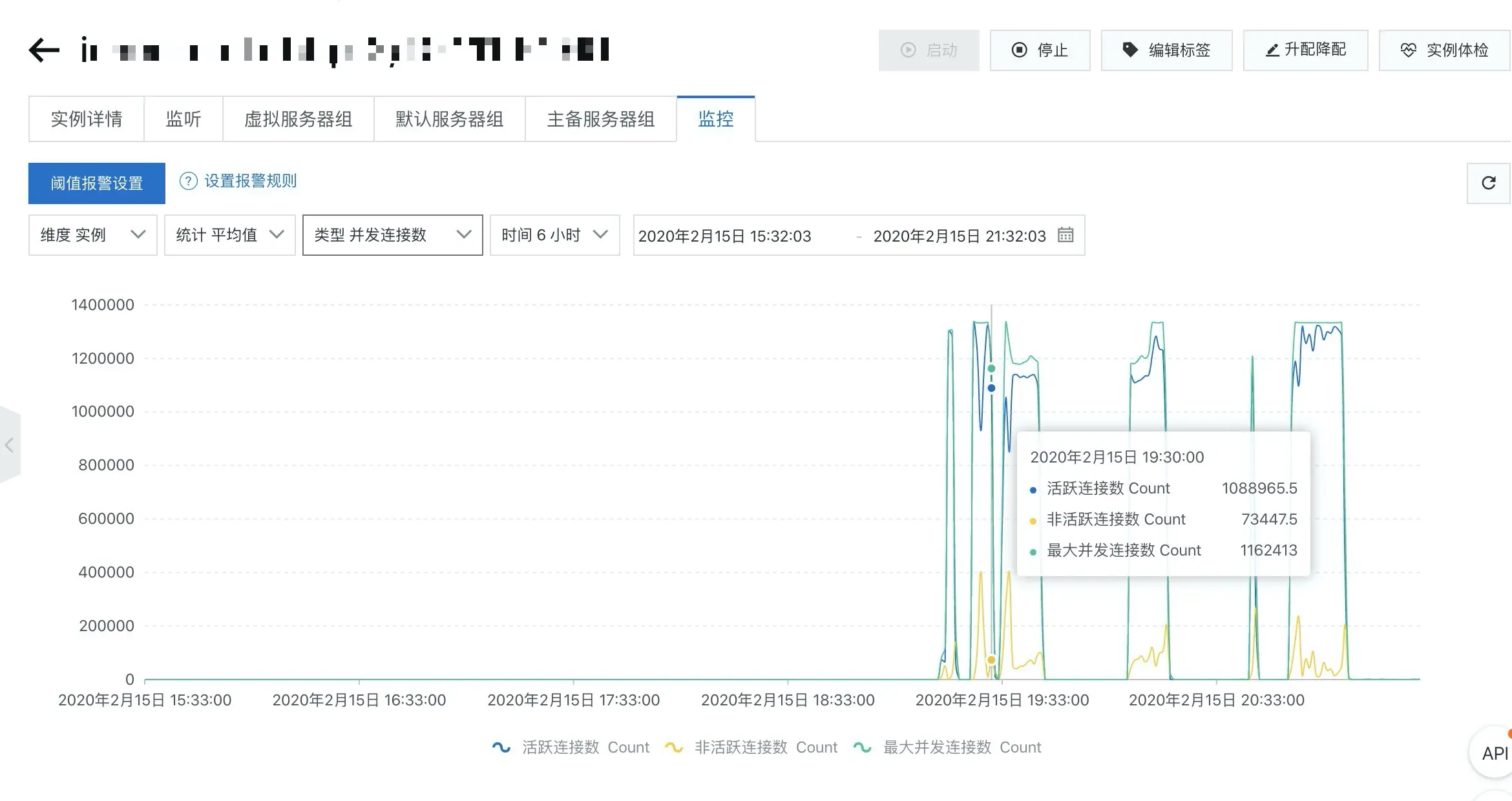Click x-axis label 2020年2月15日 17:33:00
Viewport: 1512px width, 801px height.
coord(573,700)
